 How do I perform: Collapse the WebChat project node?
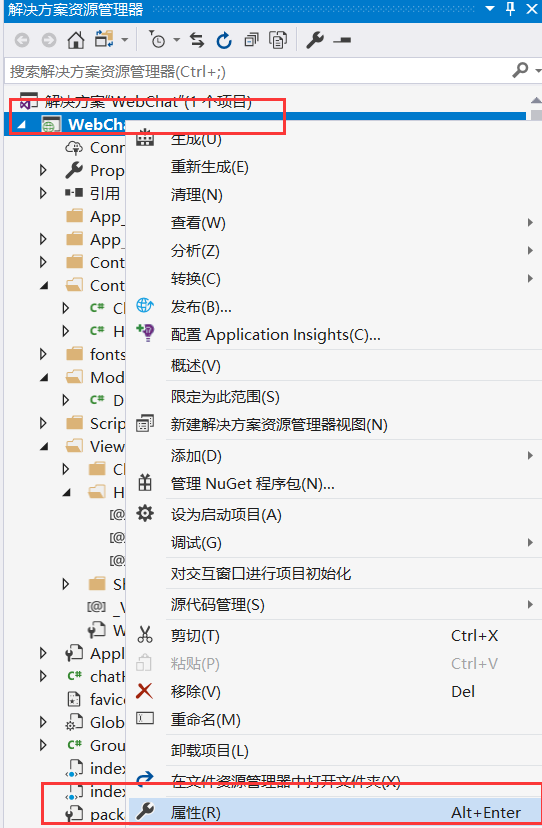click(22, 125)
